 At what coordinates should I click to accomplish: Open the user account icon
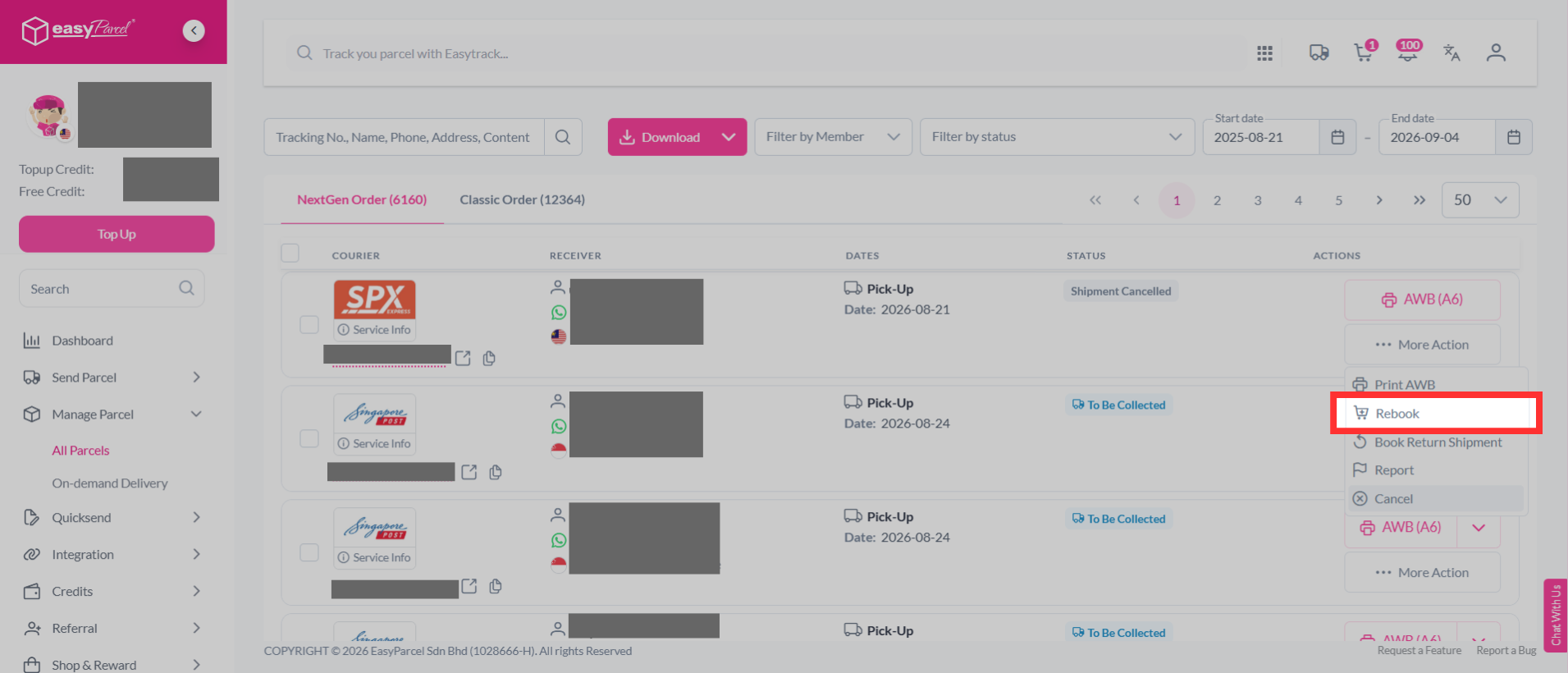pos(1496,53)
